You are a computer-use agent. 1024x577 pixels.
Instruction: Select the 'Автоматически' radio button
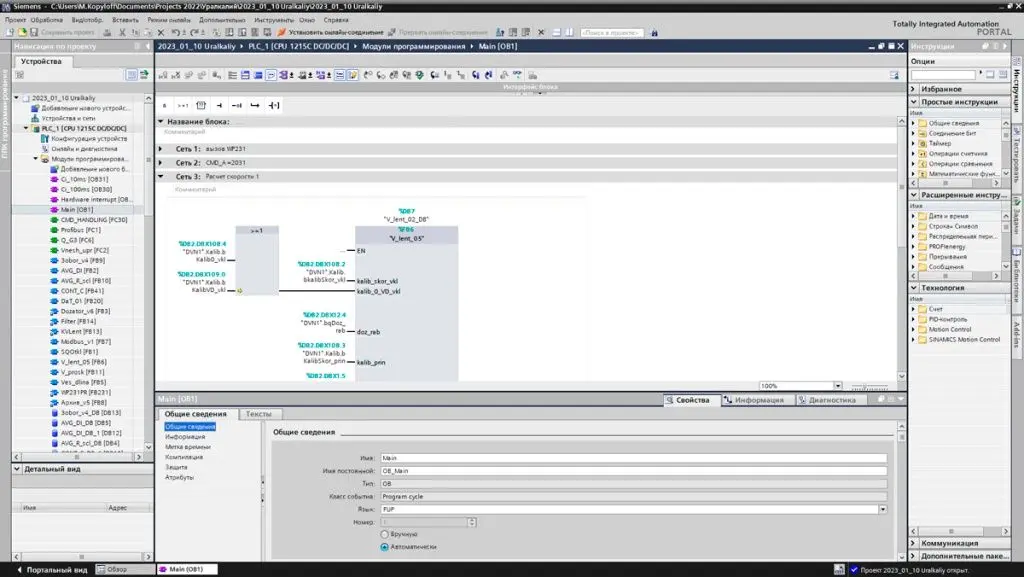coord(385,547)
